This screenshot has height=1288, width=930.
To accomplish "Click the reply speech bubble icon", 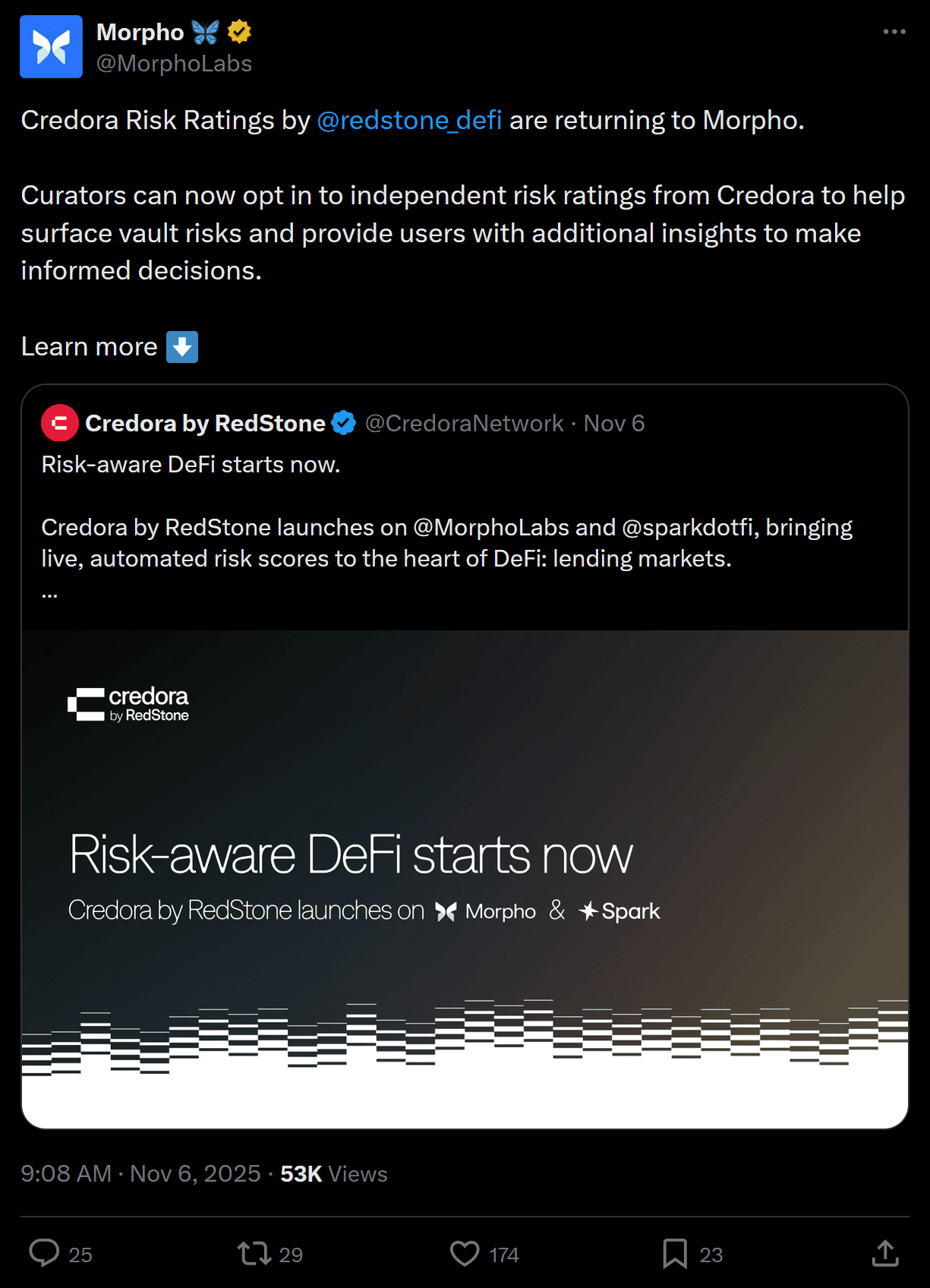I will pos(44,1253).
